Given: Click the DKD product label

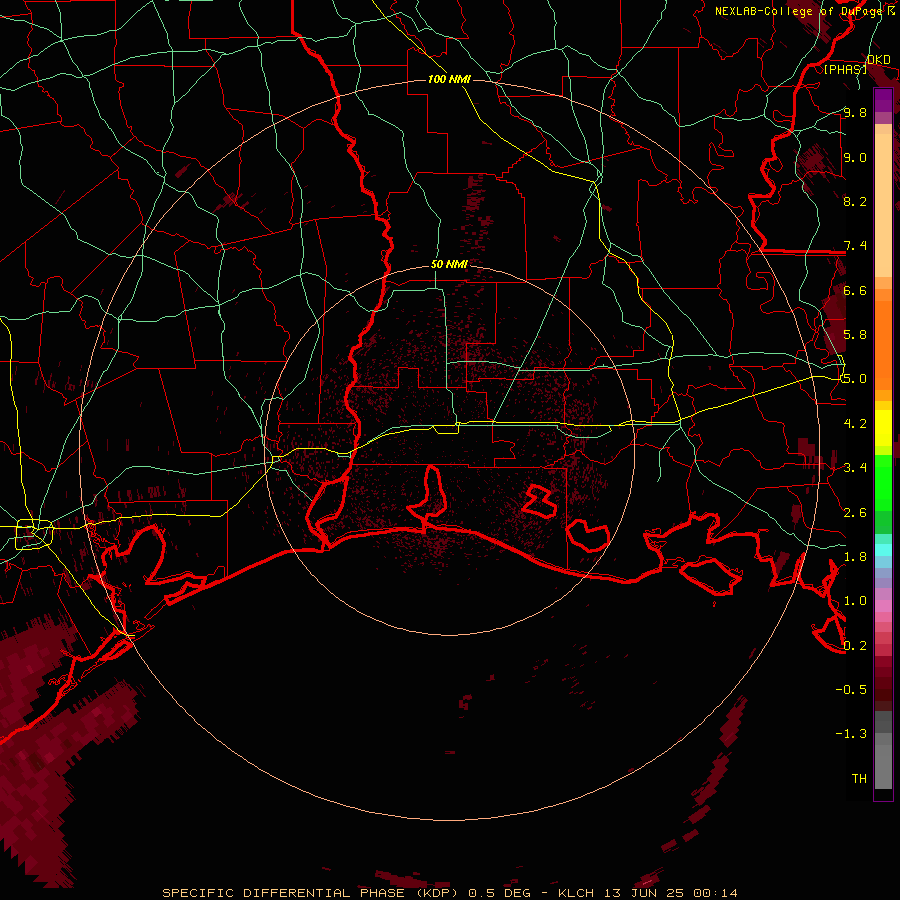Looking at the screenshot, I should pyautogui.click(x=879, y=59).
